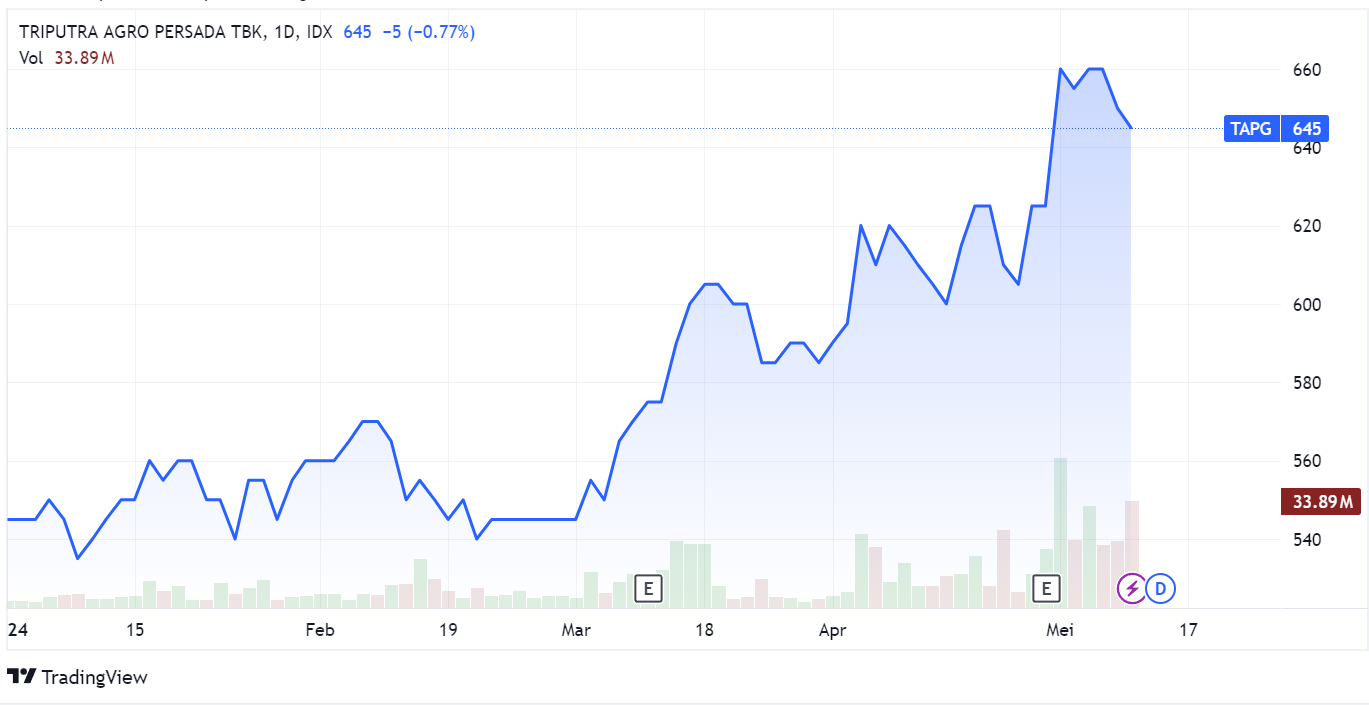The image size is (1369, 705).
Task: Click the −5 (−0.77%) change value
Action: pyautogui.click(x=428, y=32)
